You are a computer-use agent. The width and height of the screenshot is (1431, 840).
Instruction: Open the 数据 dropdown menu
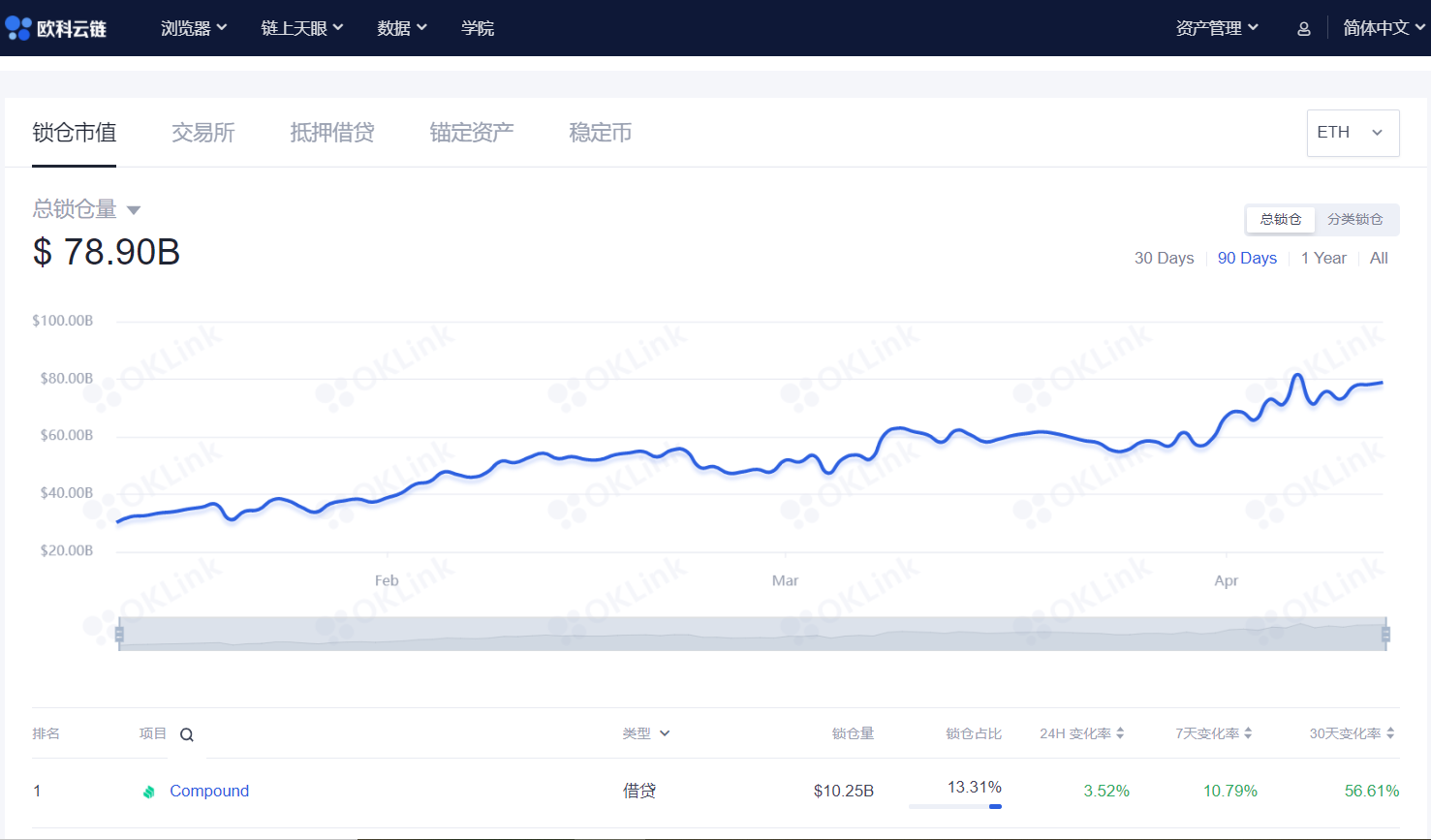[x=402, y=28]
